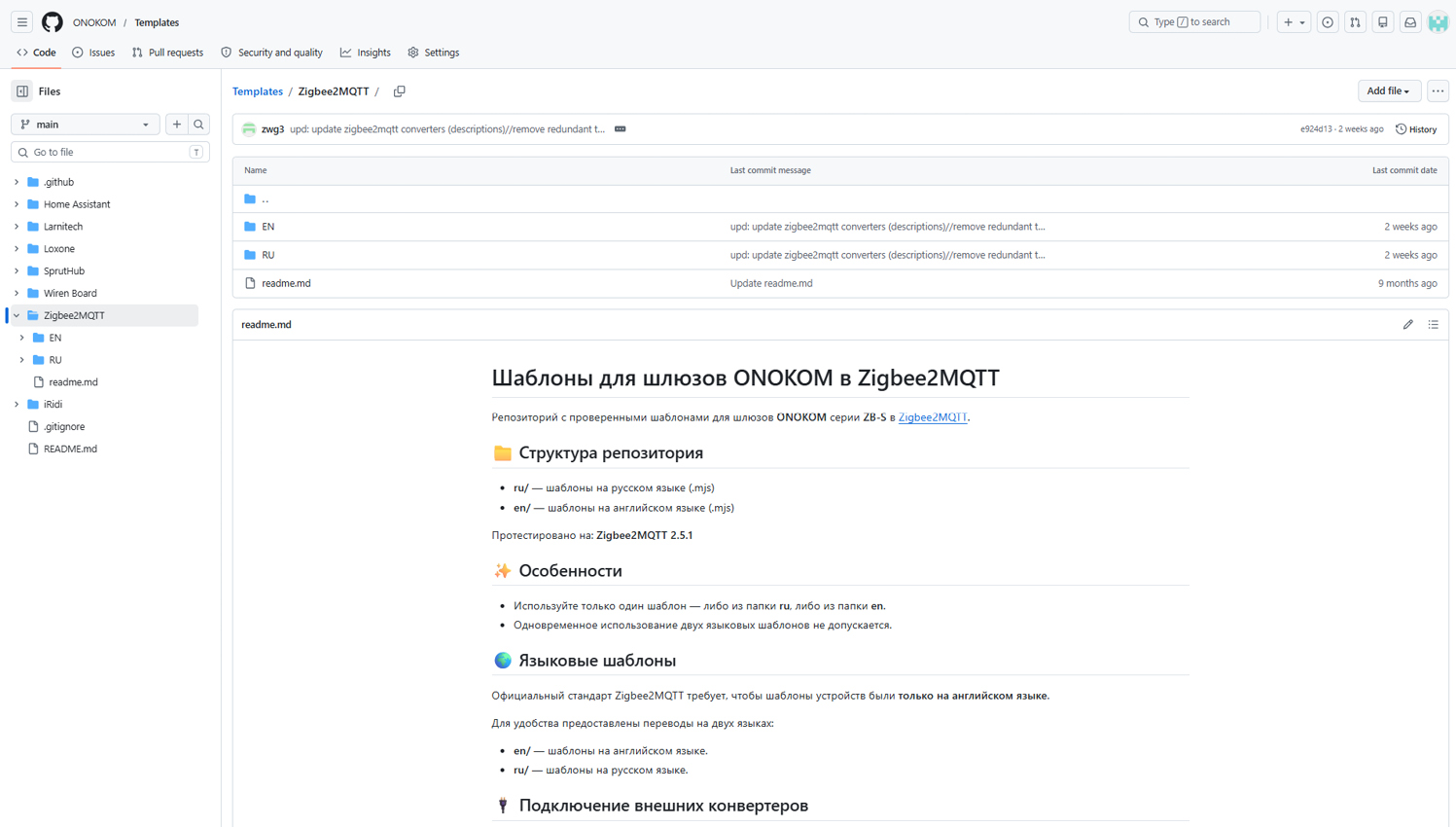This screenshot has height=827, width=1456.
Task: Open pull requests icon in top bar
Action: [1355, 21]
